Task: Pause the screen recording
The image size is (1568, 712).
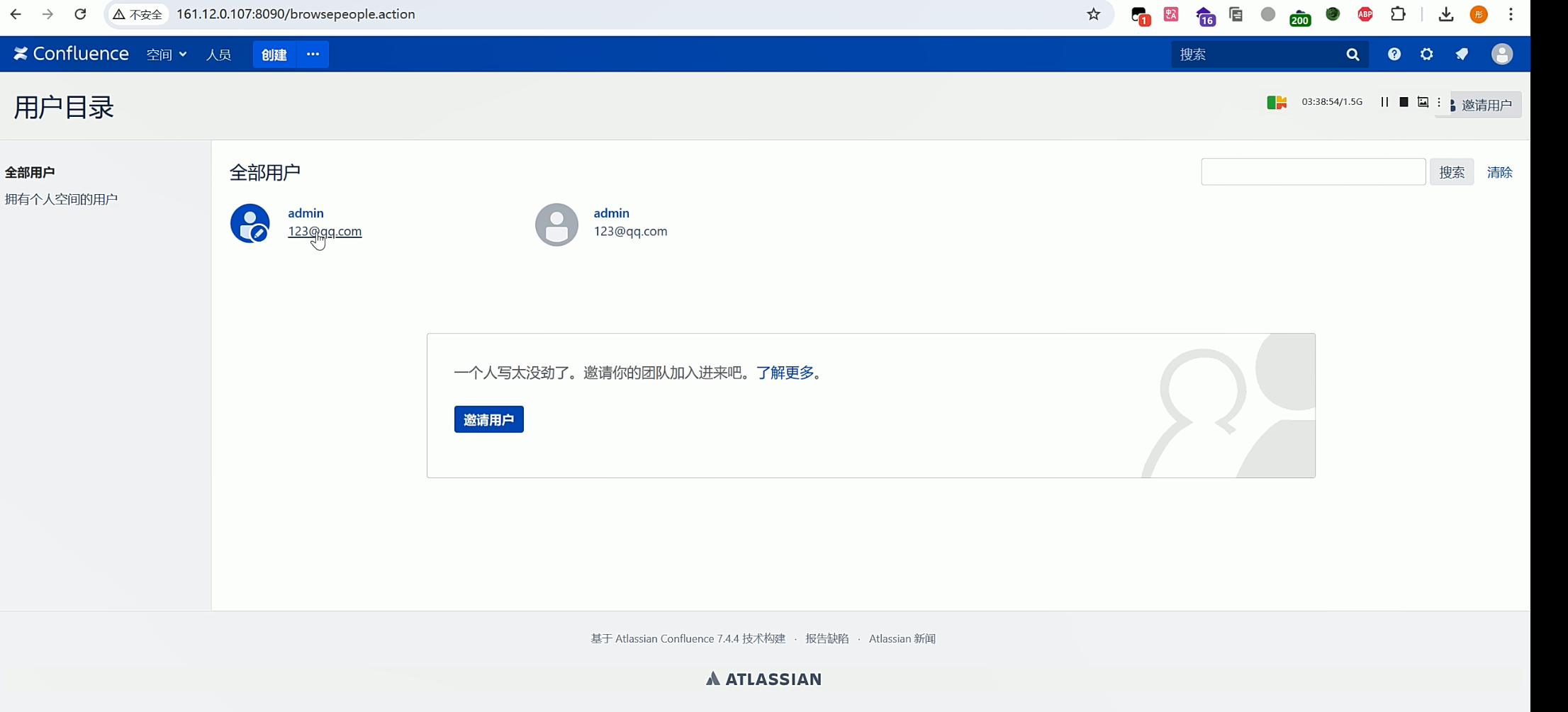Action: [x=1384, y=102]
